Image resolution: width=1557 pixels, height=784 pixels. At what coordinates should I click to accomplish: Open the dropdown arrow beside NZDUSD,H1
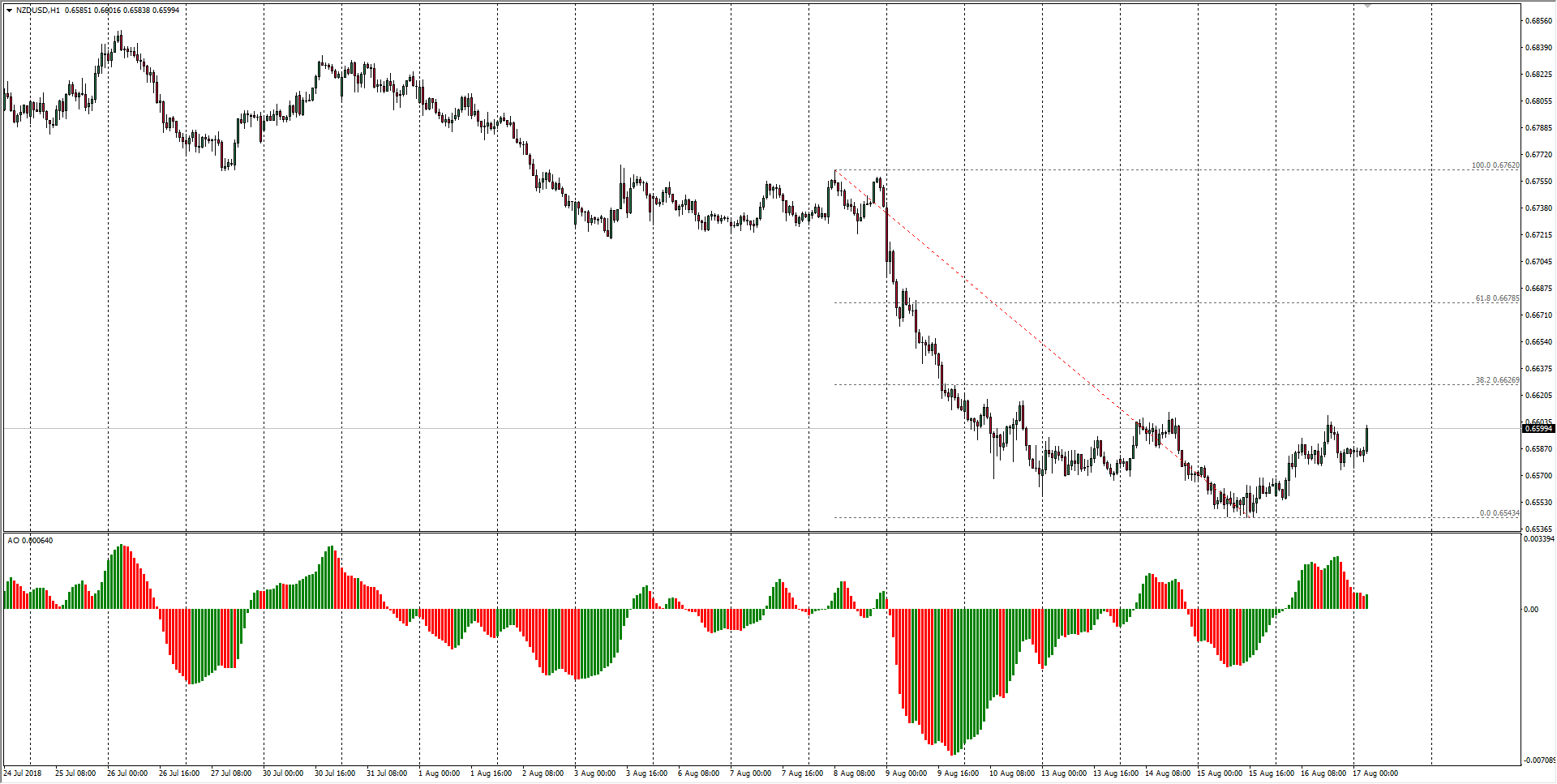click(9, 11)
